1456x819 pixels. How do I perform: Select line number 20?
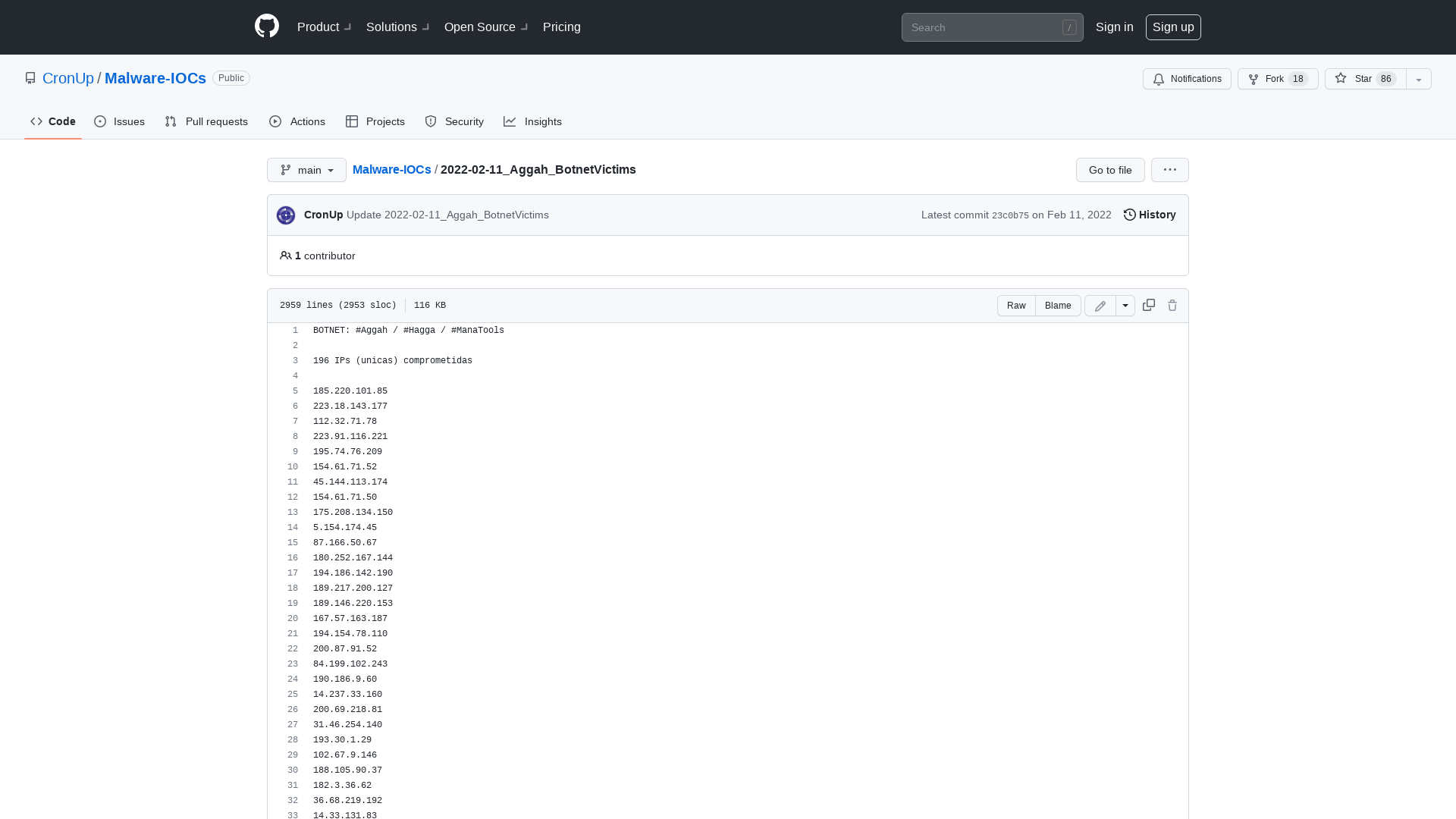(293, 619)
